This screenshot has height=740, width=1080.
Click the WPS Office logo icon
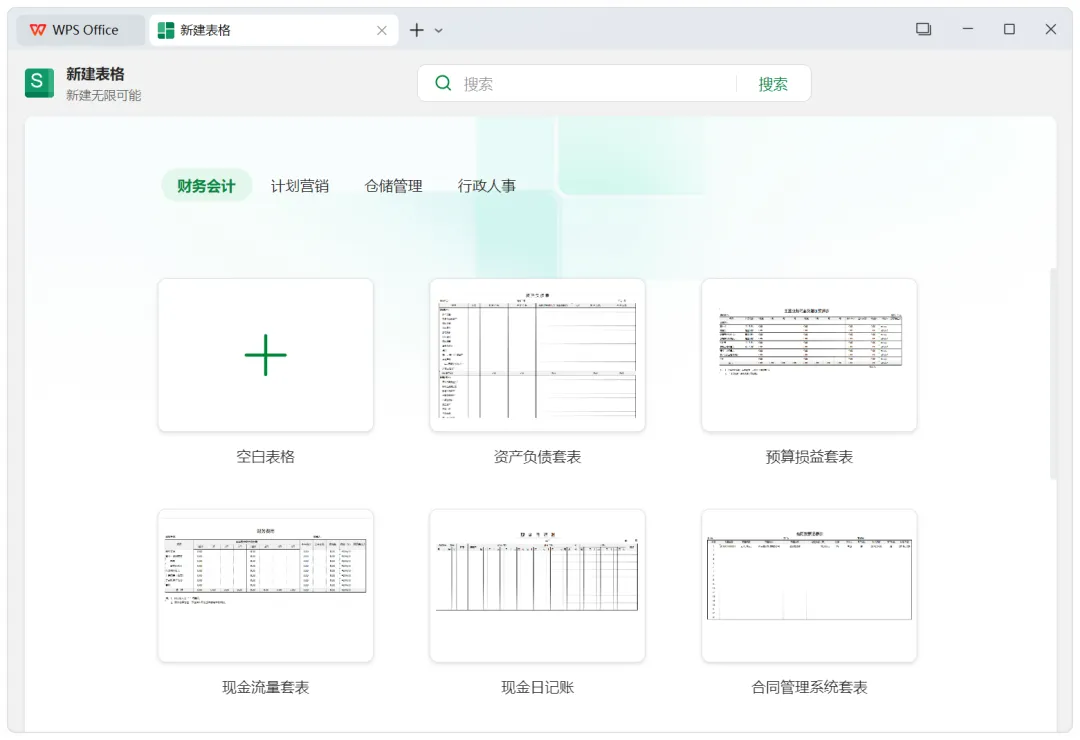pyautogui.click(x=38, y=30)
